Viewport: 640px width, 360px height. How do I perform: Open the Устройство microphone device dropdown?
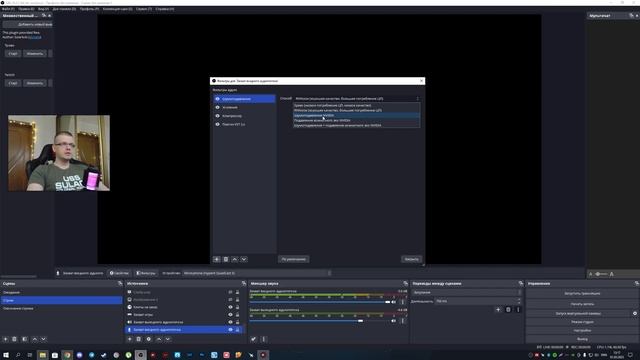257,273
